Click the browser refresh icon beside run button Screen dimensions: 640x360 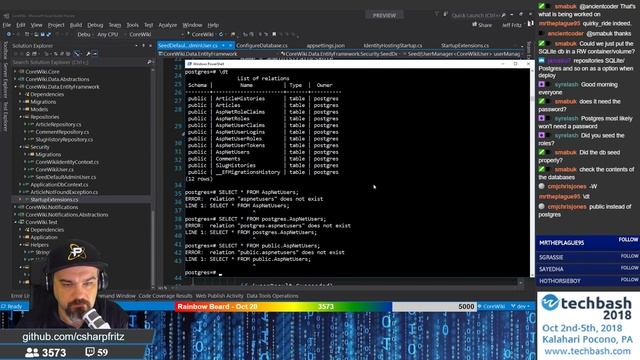pyautogui.click(x=221, y=34)
